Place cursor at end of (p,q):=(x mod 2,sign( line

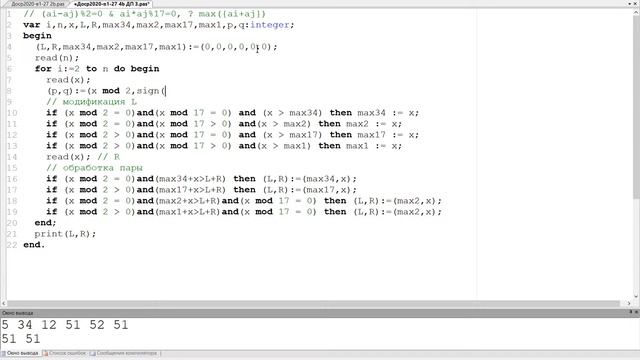click(x=166, y=91)
